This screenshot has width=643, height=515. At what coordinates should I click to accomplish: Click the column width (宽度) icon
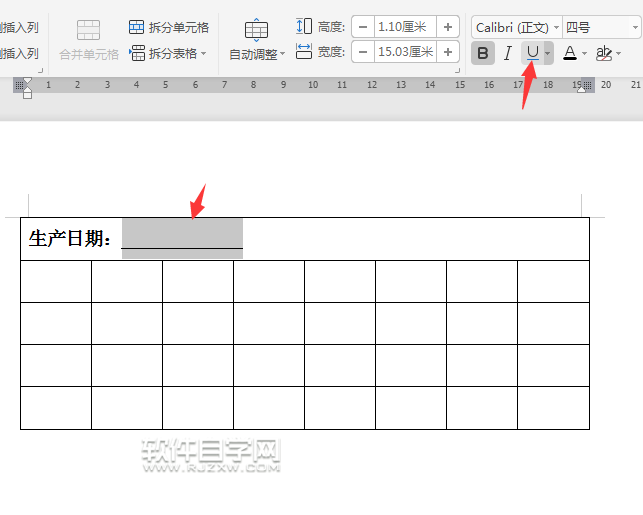(304, 52)
